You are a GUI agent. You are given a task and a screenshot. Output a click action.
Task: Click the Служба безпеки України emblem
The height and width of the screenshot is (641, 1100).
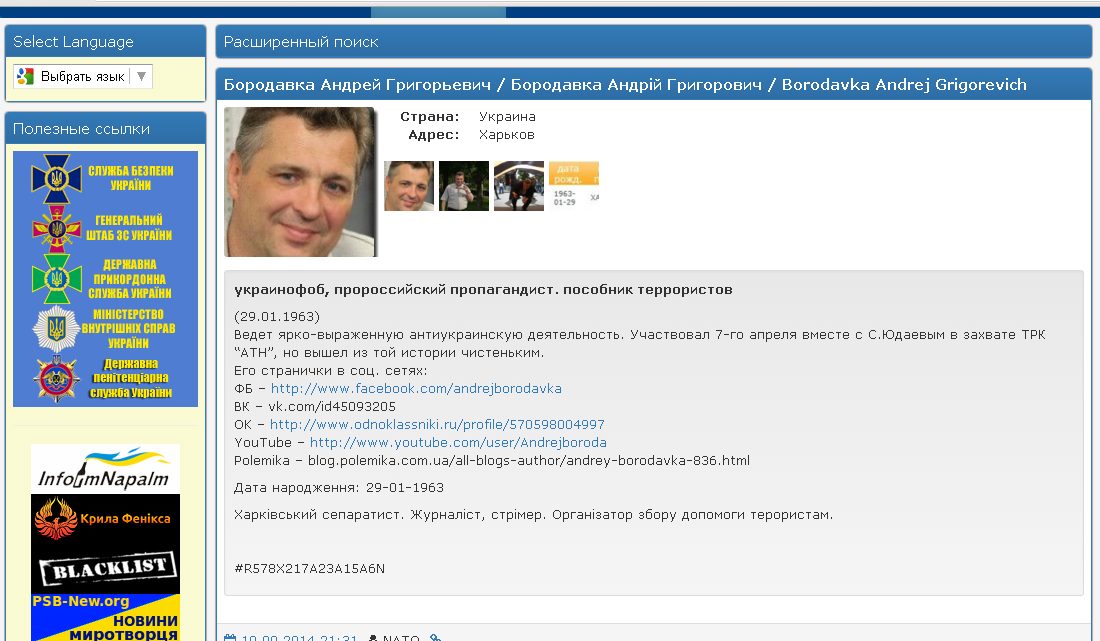pyautogui.click(x=56, y=178)
